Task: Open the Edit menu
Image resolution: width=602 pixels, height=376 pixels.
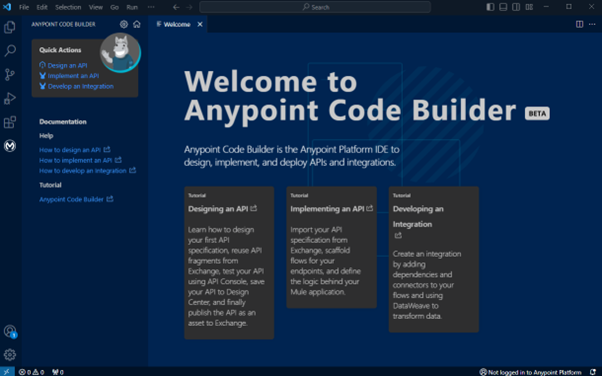Action: click(42, 7)
